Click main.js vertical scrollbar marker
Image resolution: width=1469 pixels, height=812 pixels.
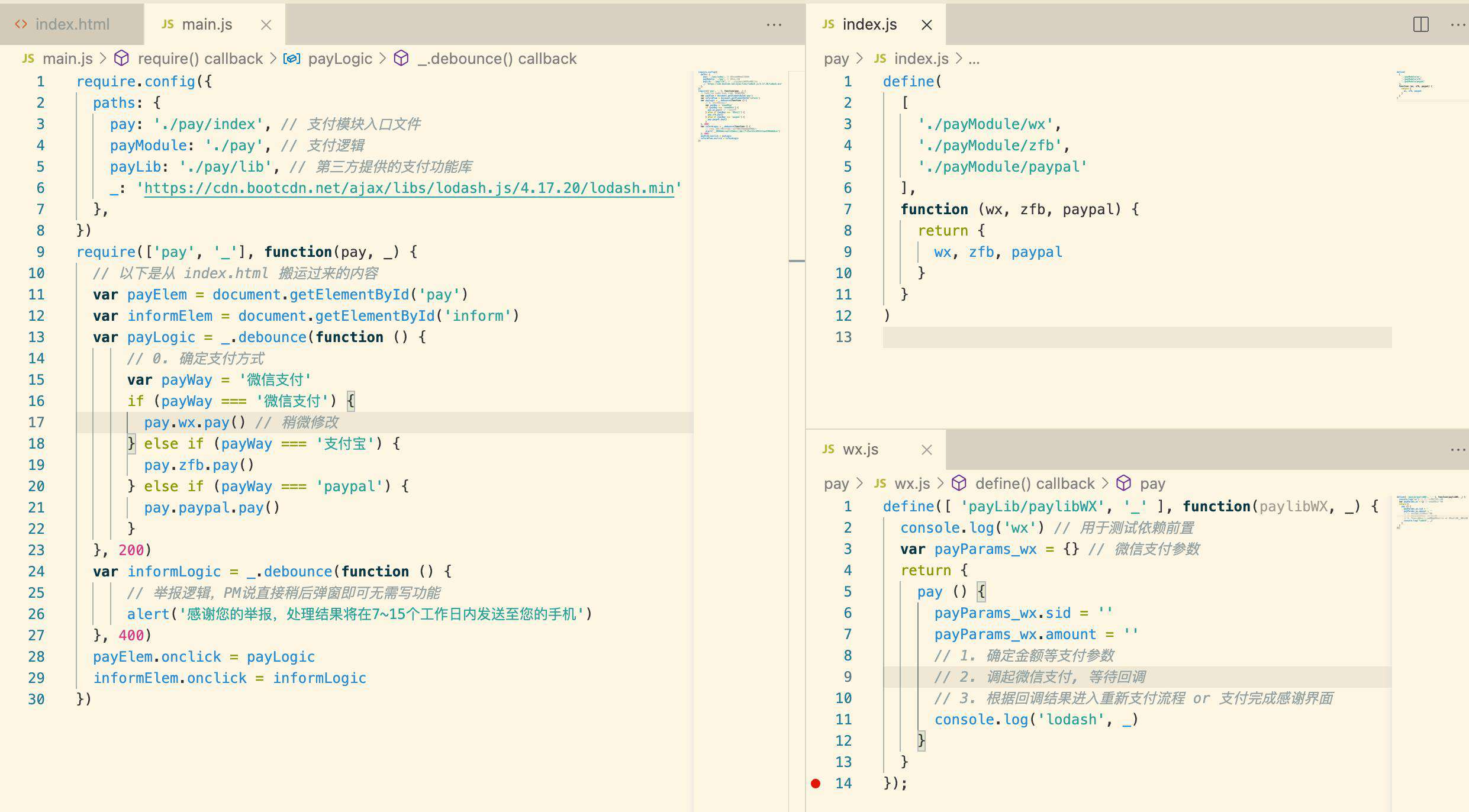797,260
